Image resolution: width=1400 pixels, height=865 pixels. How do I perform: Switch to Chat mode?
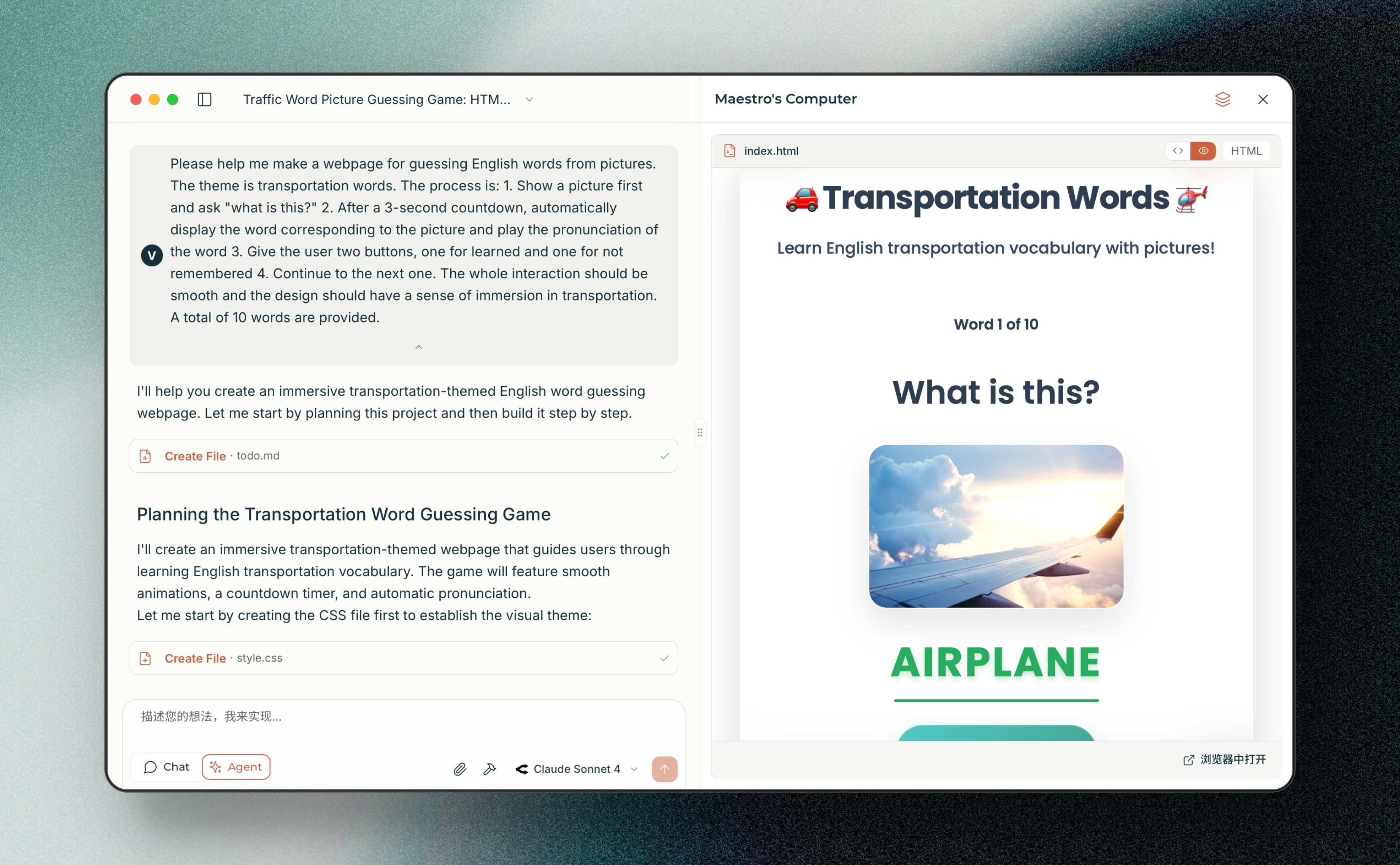167,767
